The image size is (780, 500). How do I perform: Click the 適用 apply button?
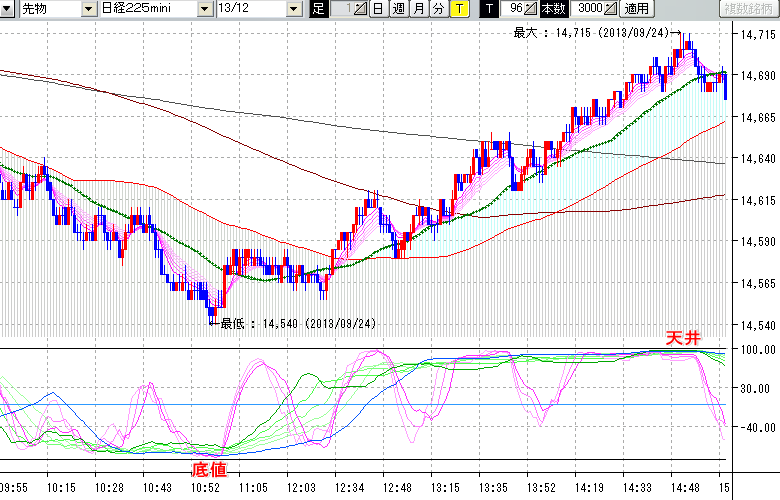636,9
